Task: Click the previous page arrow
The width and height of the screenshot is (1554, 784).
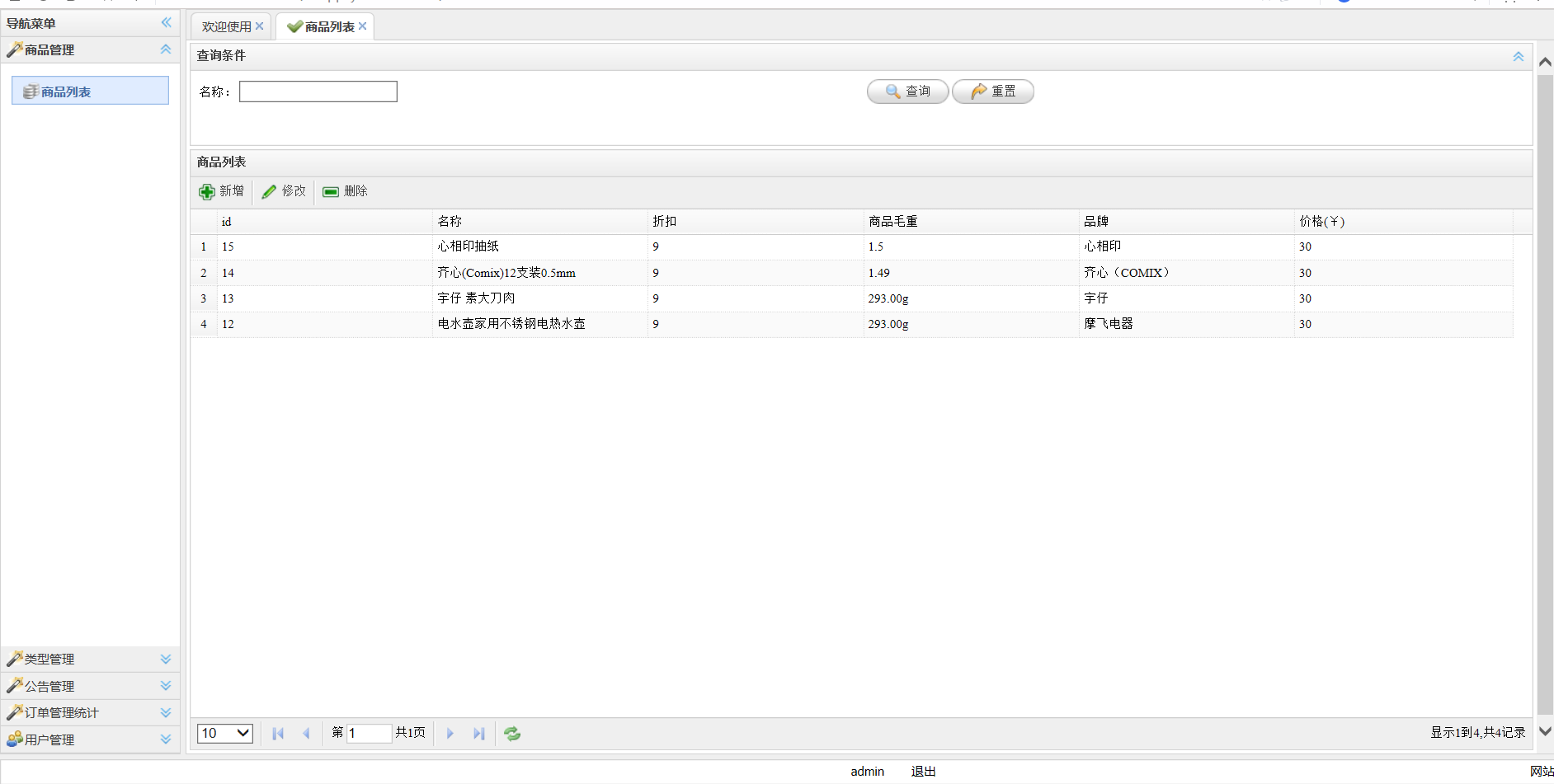Action: (x=306, y=734)
